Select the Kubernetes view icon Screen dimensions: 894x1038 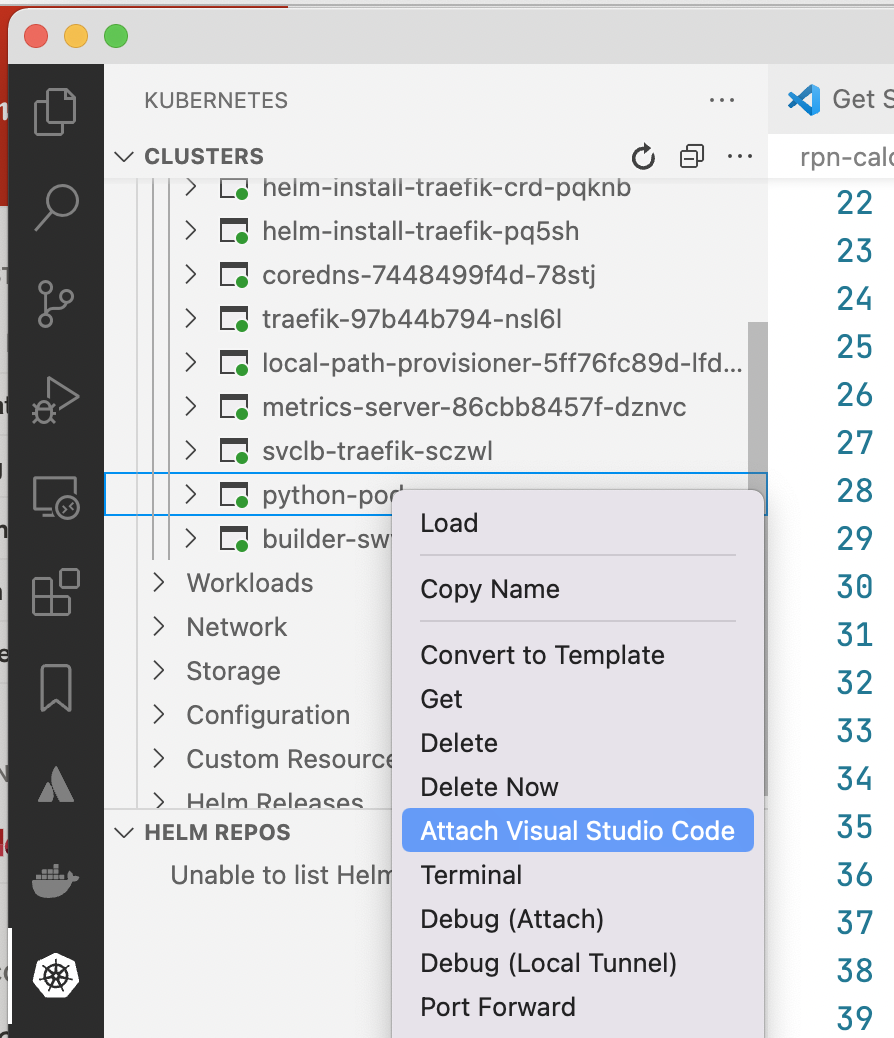coord(56,976)
